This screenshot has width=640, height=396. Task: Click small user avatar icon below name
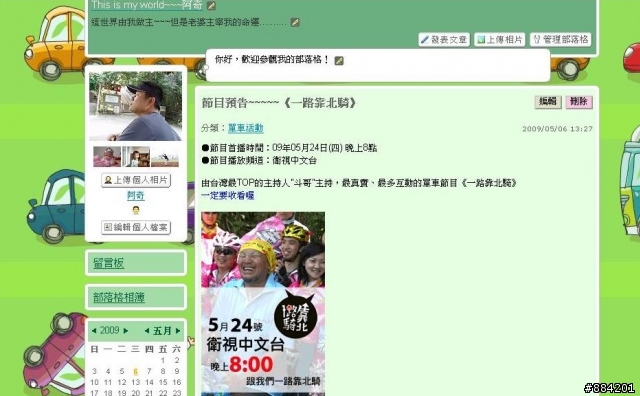(136, 210)
